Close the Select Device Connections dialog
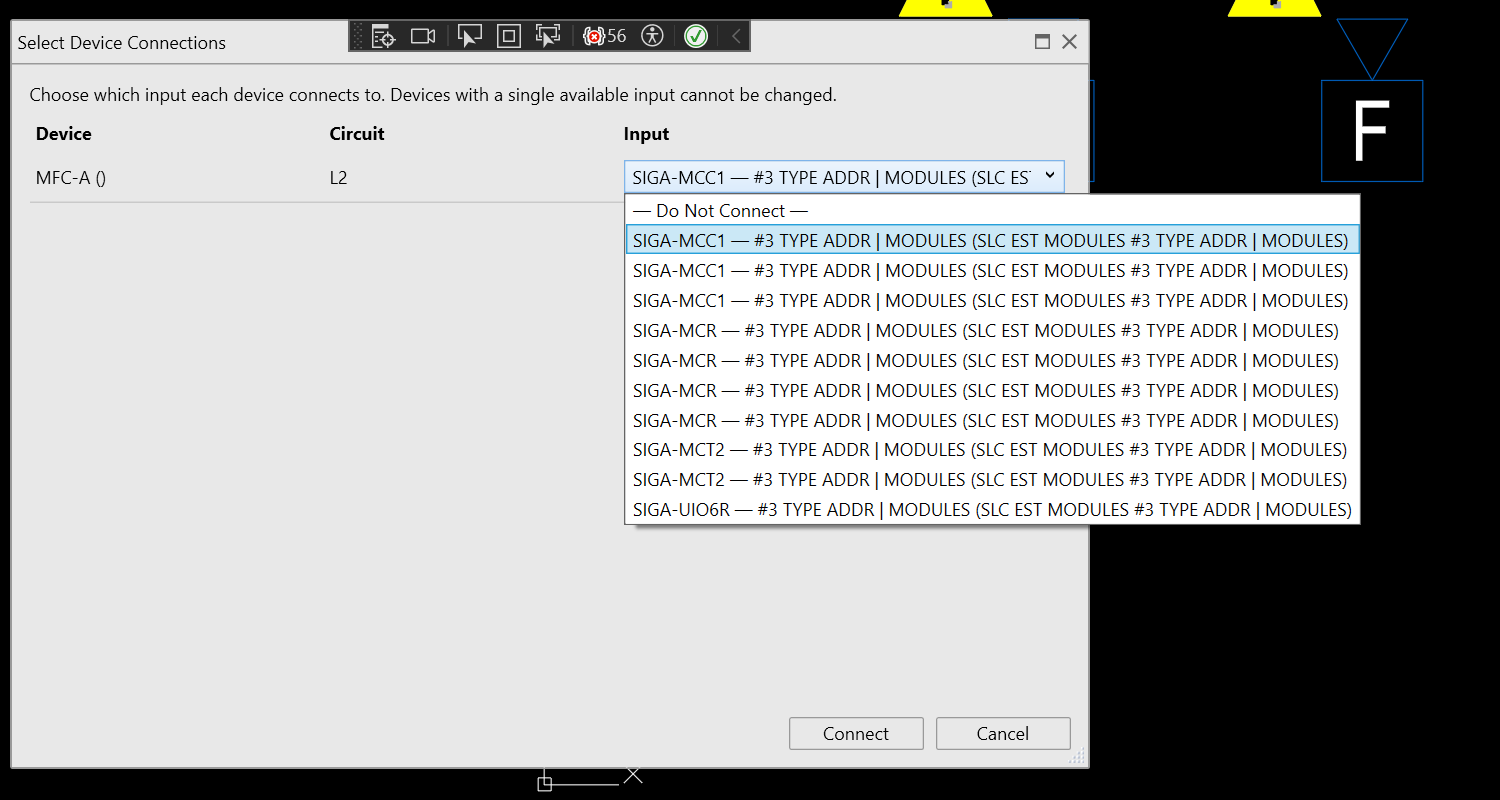This screenshot has width=1500, height=800. pyautogui.click(x=1069, y=42)
